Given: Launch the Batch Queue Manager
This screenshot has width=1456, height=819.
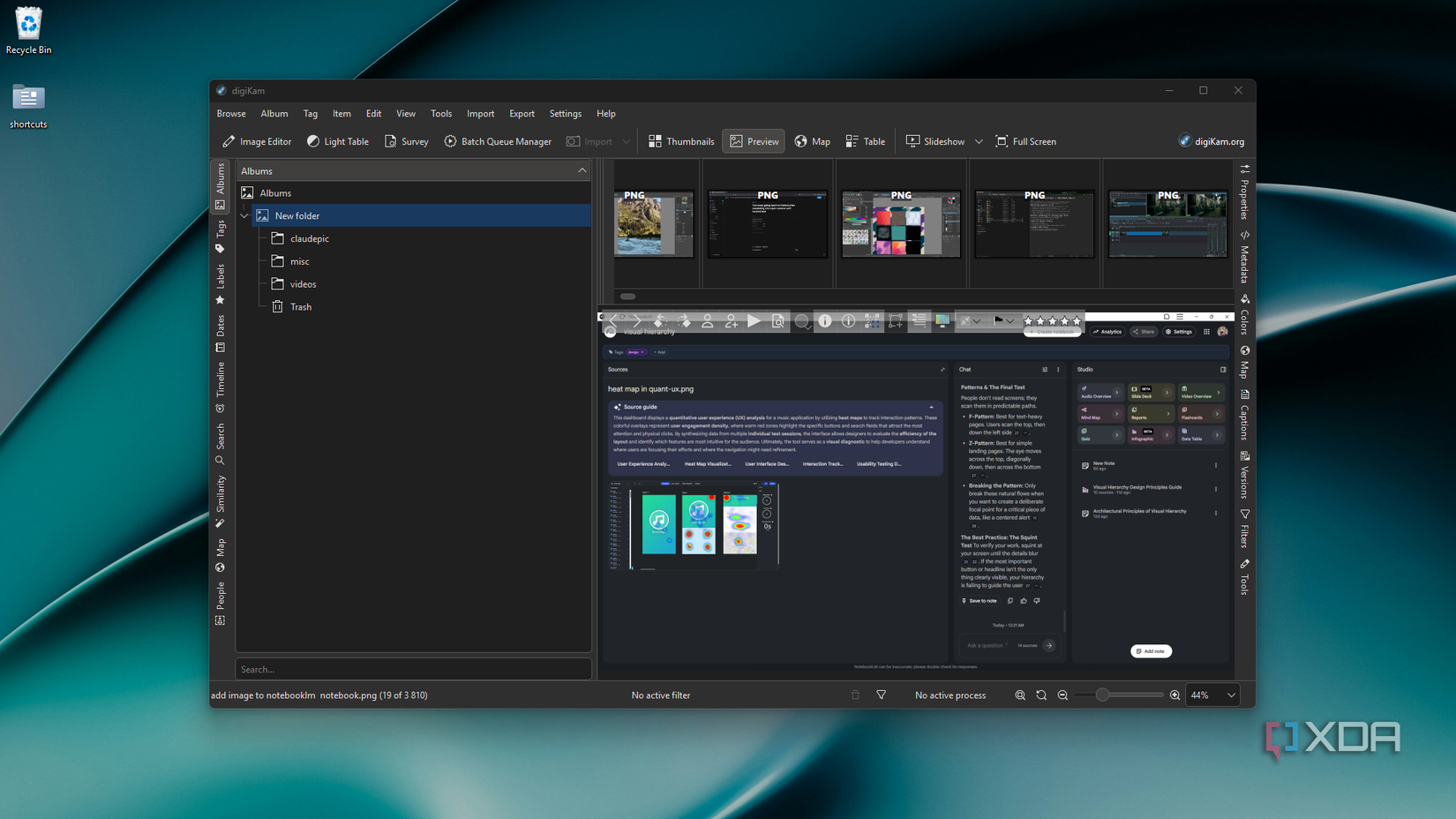Looking at the screenshot, I should click(x=498, y=141).
